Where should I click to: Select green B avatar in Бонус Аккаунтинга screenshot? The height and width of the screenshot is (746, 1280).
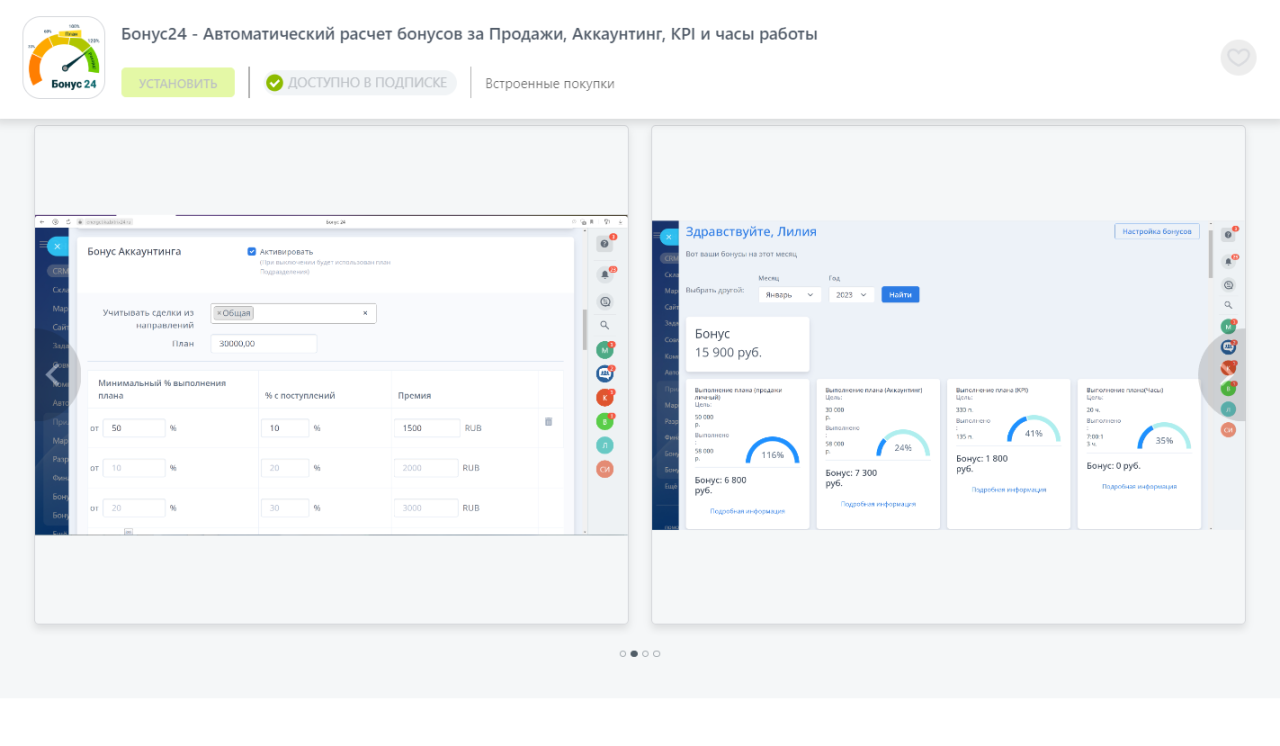[x=604, y=421]
